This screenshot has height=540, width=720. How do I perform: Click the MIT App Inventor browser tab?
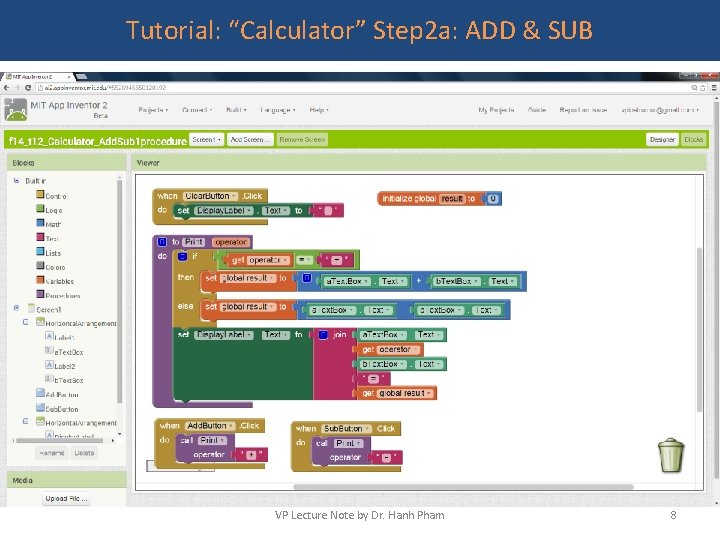pos(39,77)
